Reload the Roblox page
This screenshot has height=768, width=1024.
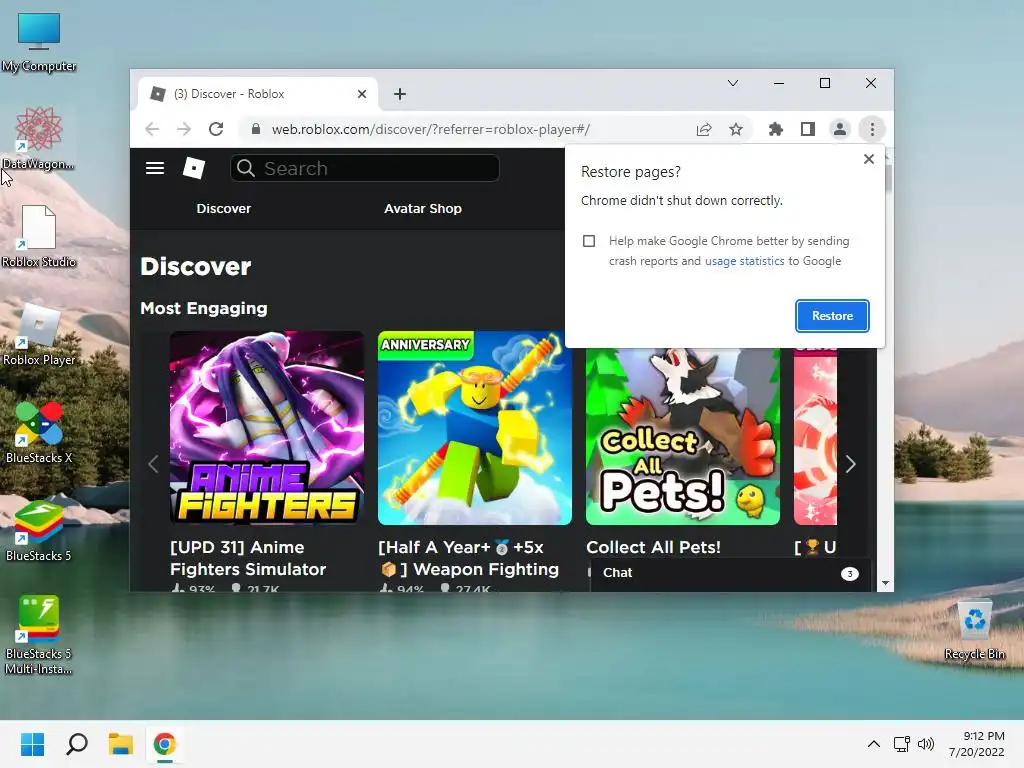(216, 129)
